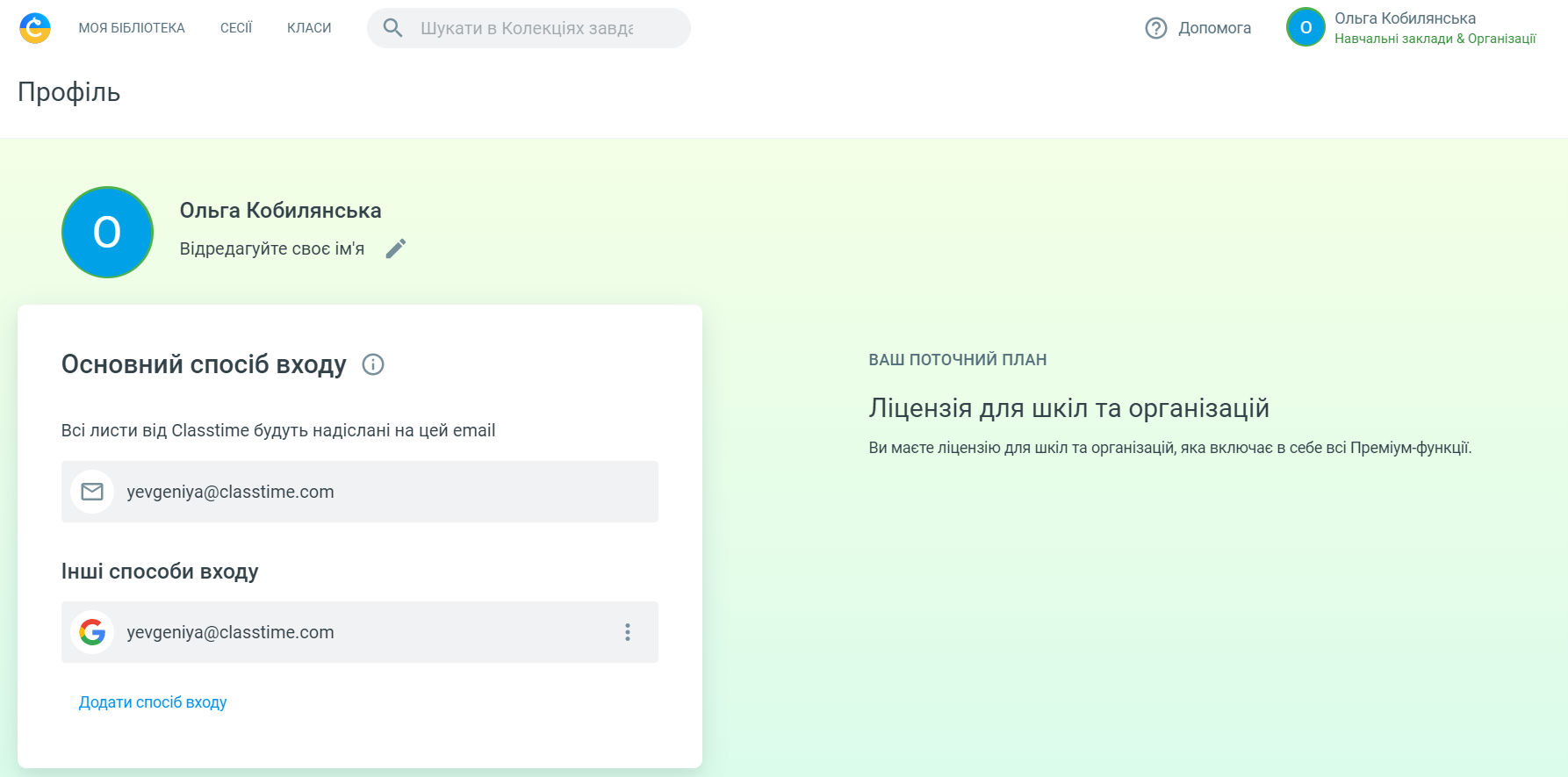Open Моя бібліотека menu item
The width and height of the screenshot is (1568, 777).
pos(132,28)
